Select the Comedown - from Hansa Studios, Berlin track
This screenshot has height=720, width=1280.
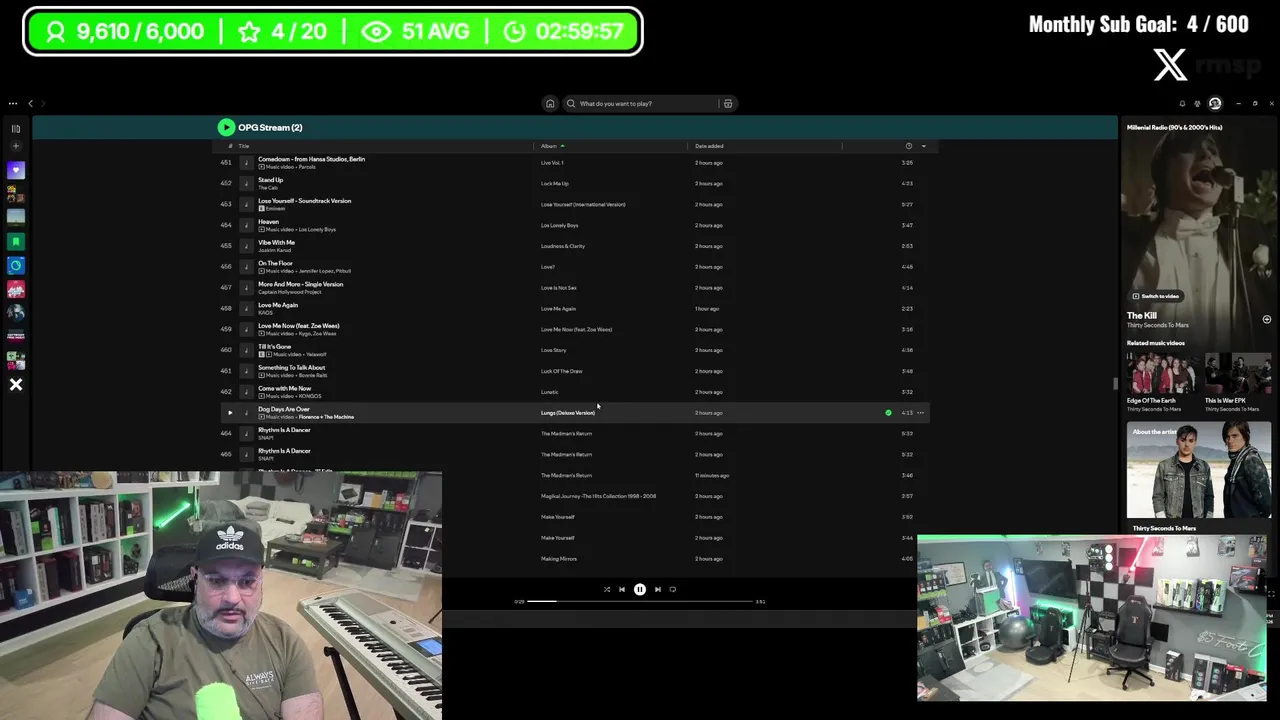coord(311,159)
